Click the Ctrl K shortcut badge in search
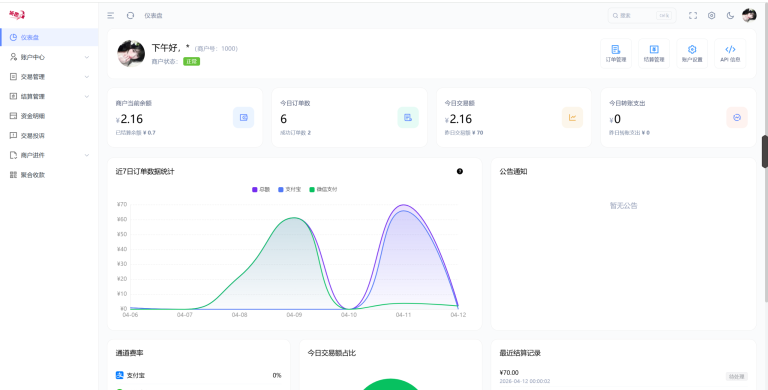Viewport: 768px width, 390px height. [664, 16]
